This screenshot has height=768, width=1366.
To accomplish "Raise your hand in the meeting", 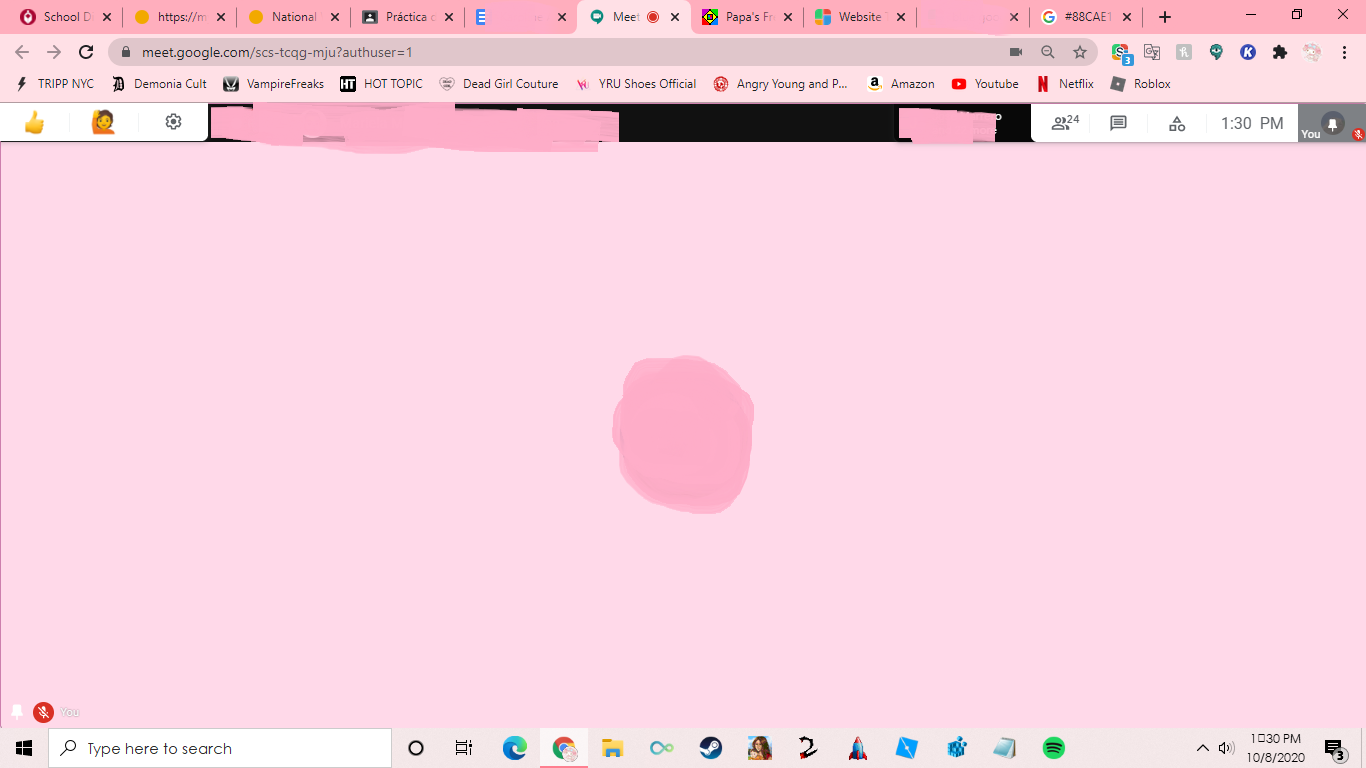I will point(101,121).
